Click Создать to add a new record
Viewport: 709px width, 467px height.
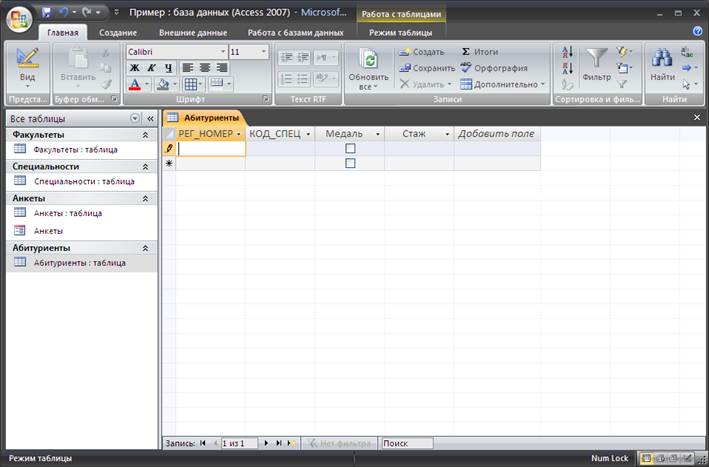pyautogui.click(x=422, y=52)
